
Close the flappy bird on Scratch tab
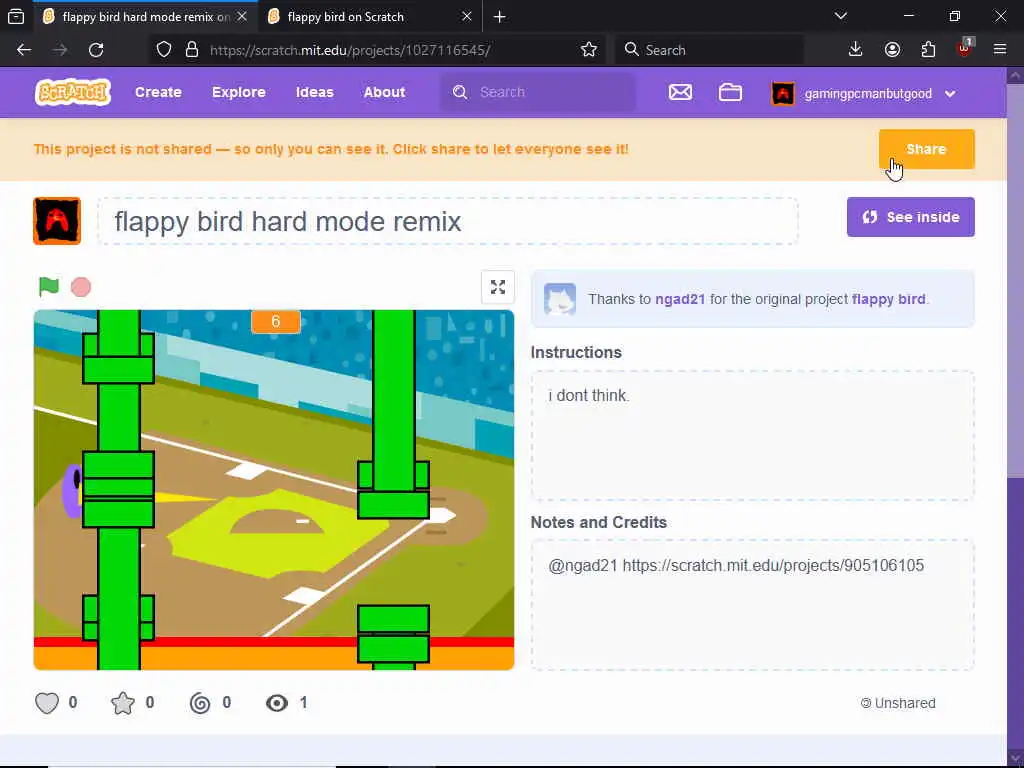(x=466, y=16)
